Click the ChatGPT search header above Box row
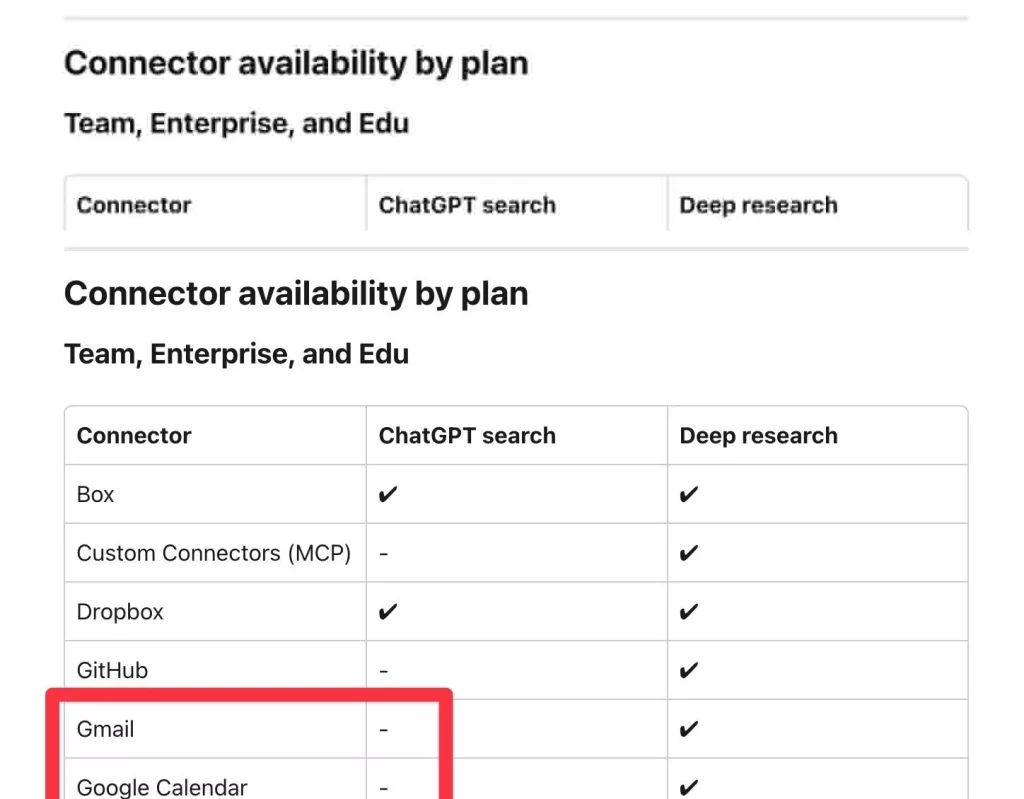The height and width of the screenshot is (799, 1024). pos(466,436)
